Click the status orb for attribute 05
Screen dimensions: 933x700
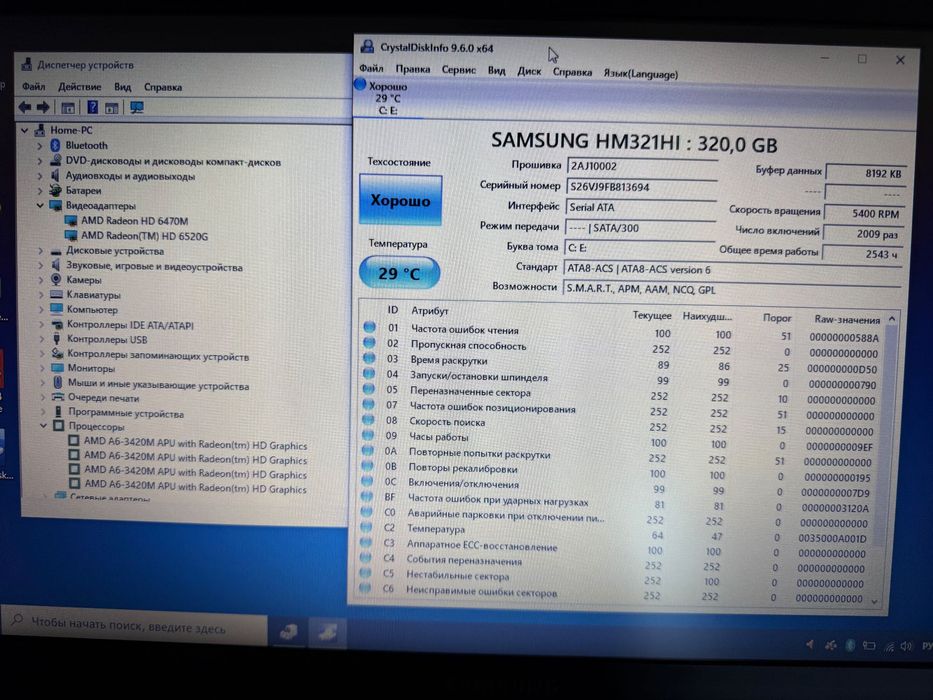click(369, 389)
